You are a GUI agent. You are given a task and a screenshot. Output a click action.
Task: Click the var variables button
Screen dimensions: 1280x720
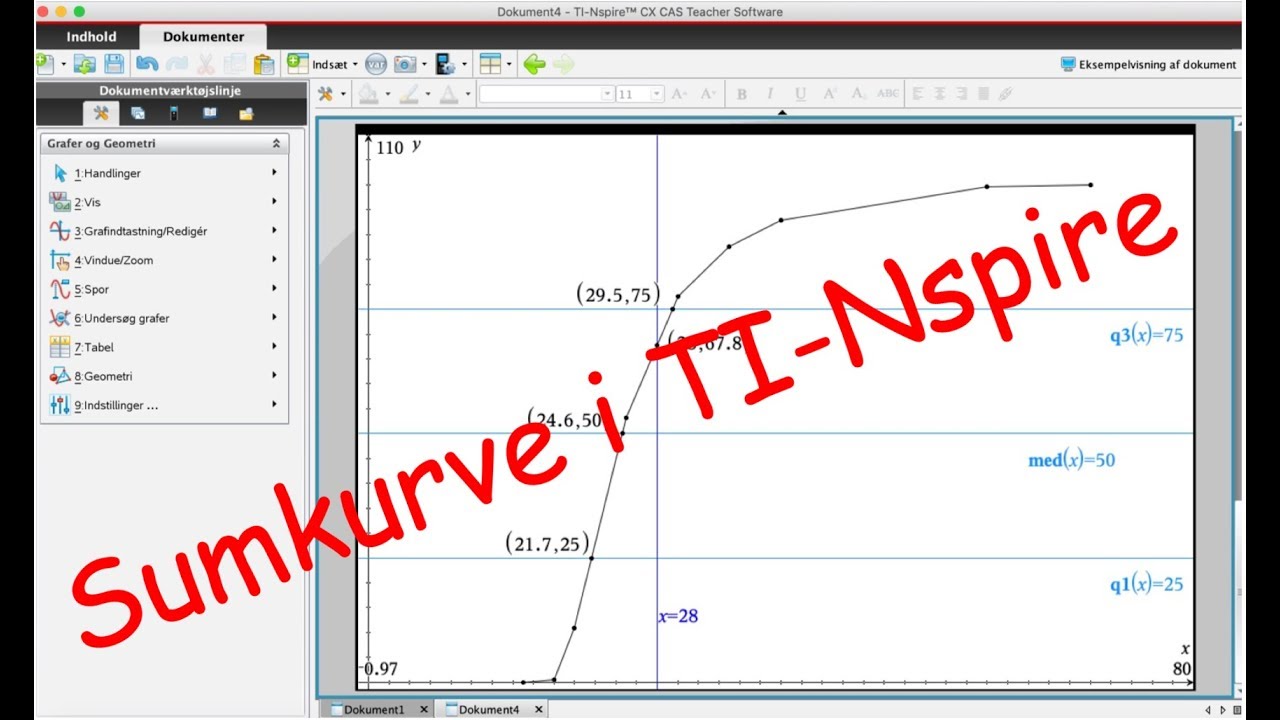[x=376, y=64]
